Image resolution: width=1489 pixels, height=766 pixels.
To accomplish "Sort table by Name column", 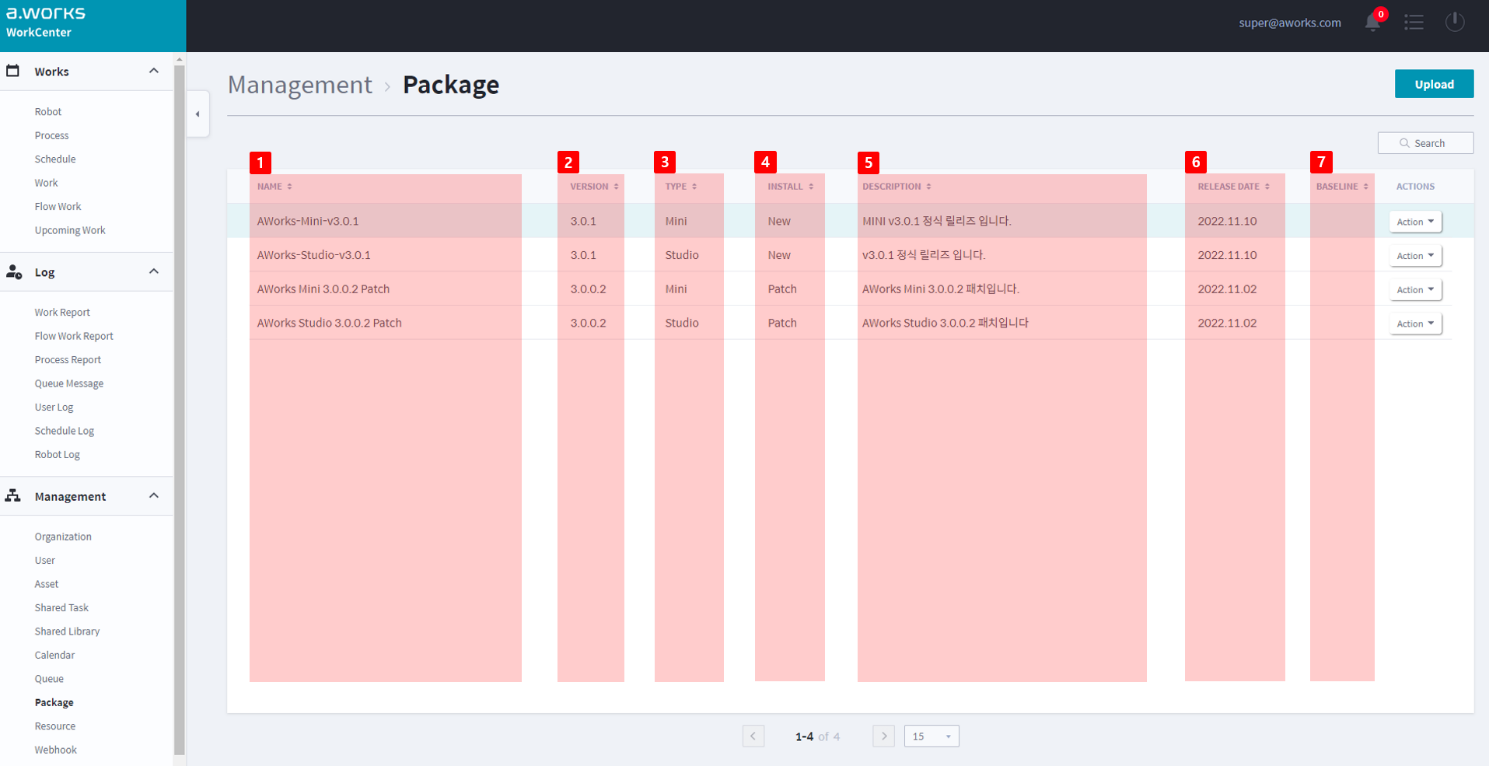I will (274, 187).
